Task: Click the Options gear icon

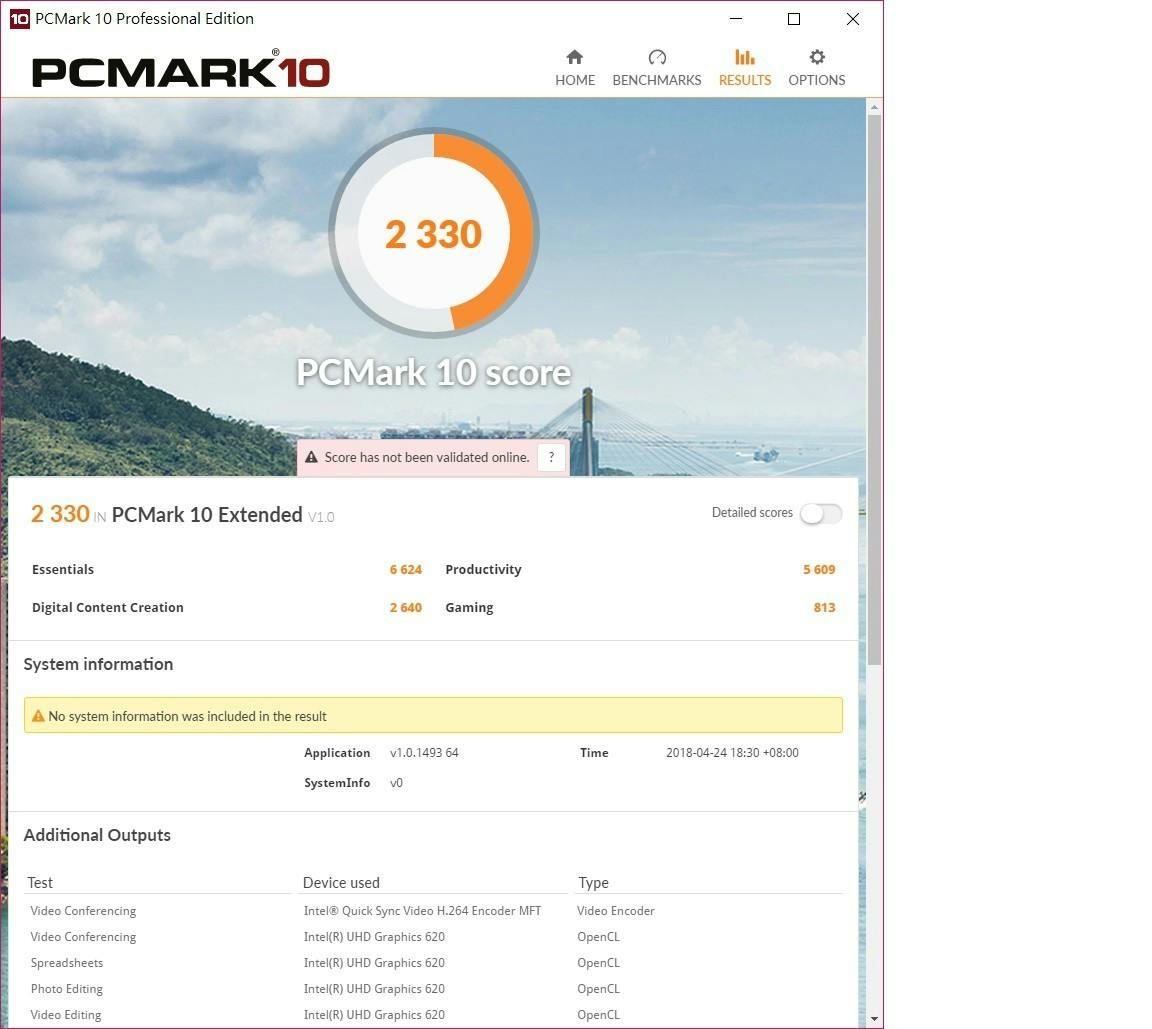Action: [x=816, y=57]
